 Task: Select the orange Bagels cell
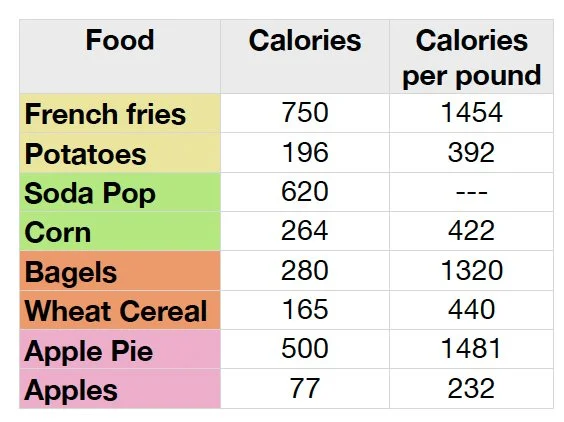pos(120,271)
